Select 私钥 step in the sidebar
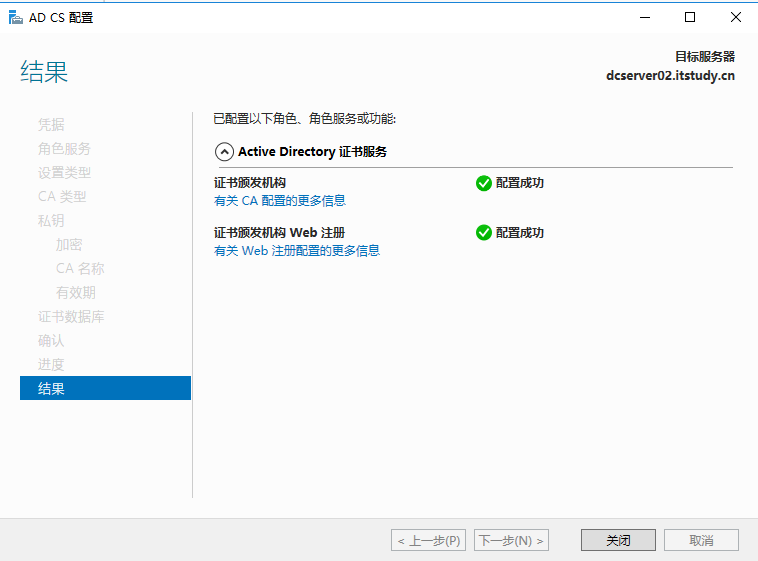This screenshot has width=758, height=561. click(x=51, y=221)
